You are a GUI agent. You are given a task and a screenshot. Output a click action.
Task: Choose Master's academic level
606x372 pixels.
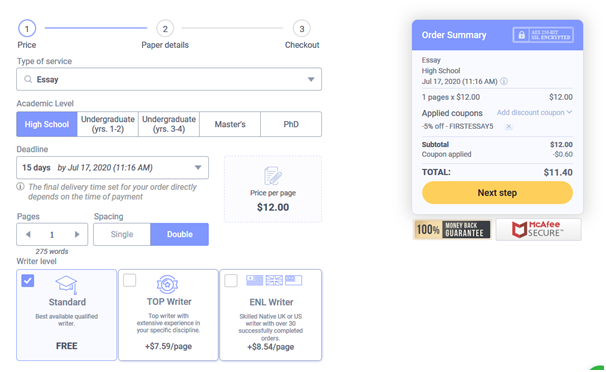click(230, 124)
